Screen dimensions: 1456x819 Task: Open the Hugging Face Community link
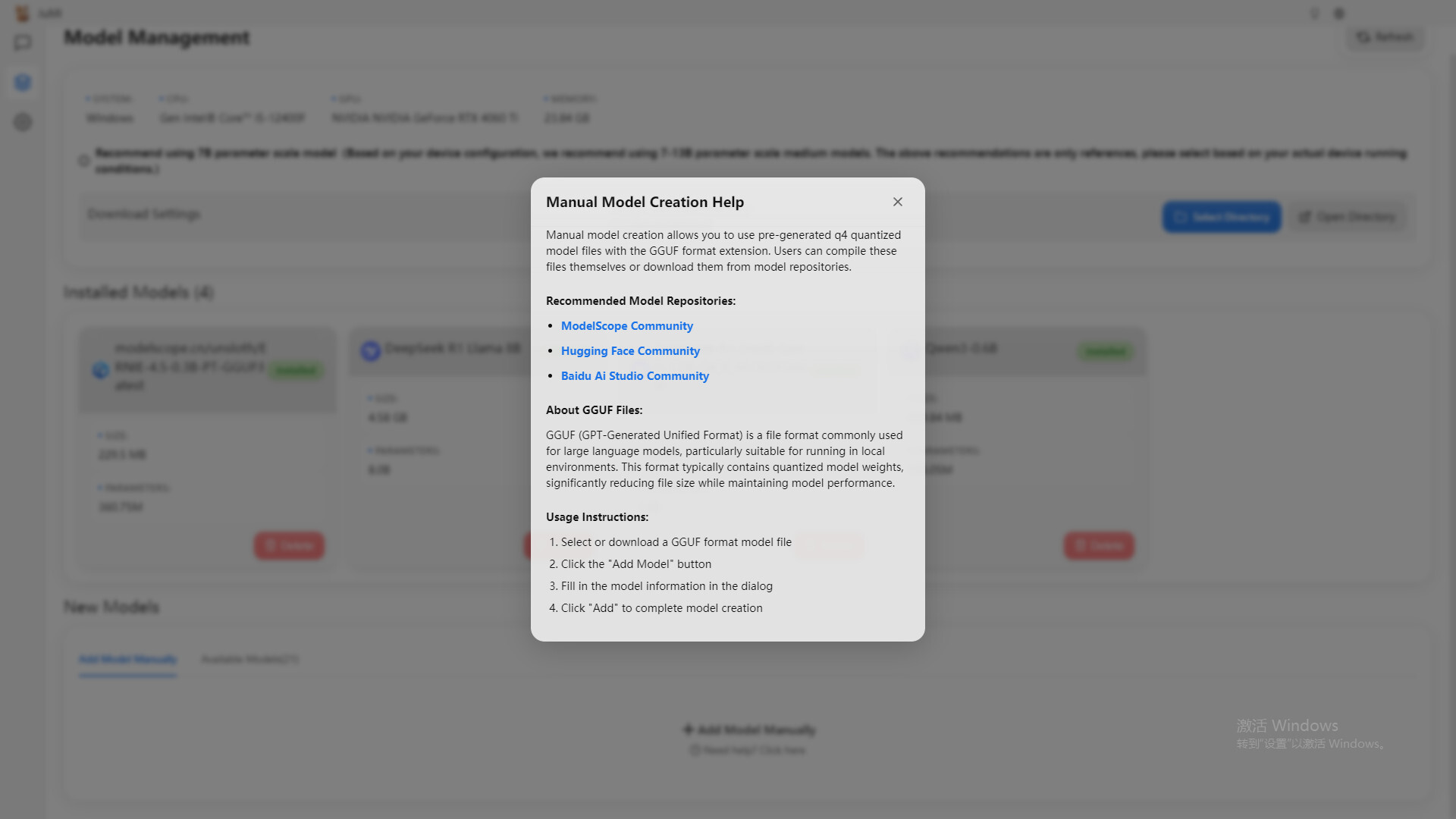click(x=630, y=350)
